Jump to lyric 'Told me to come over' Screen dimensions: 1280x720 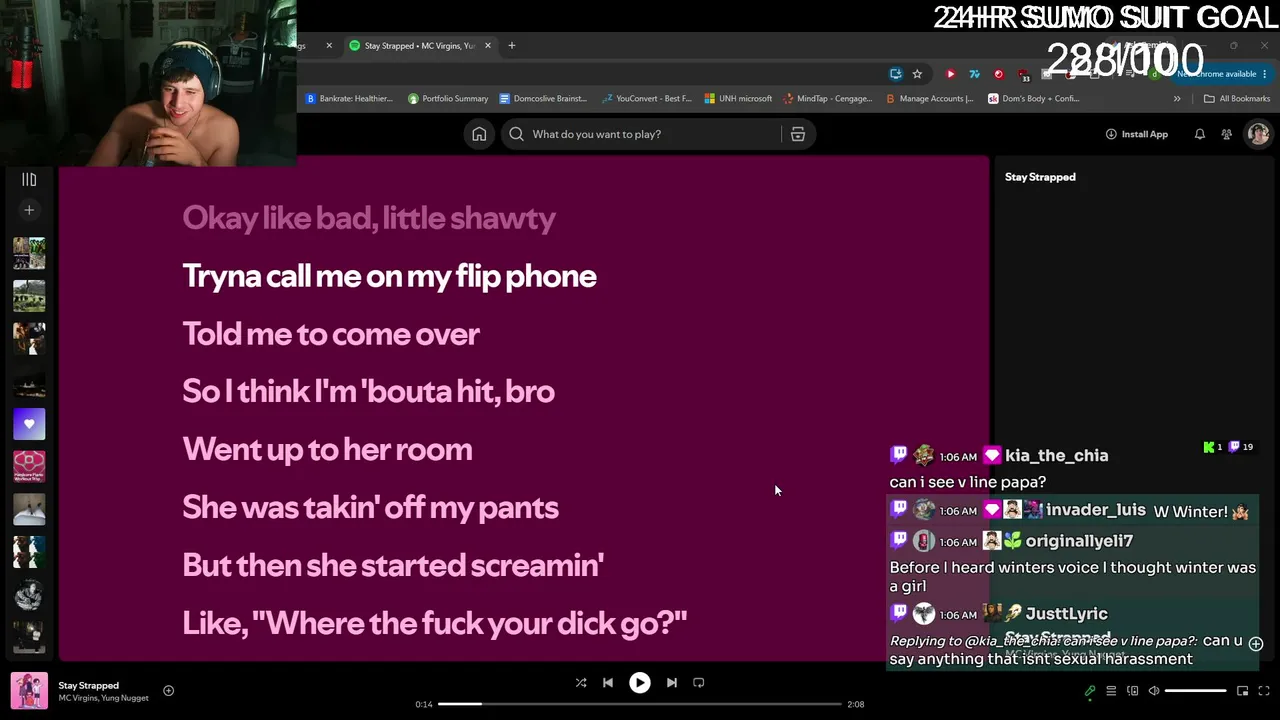coord(331,334)
